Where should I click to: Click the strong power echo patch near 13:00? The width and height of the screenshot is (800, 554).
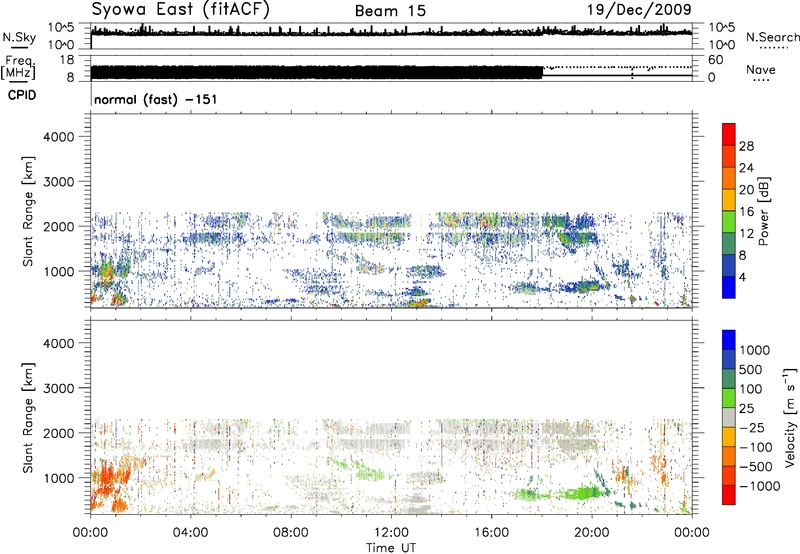419,302
